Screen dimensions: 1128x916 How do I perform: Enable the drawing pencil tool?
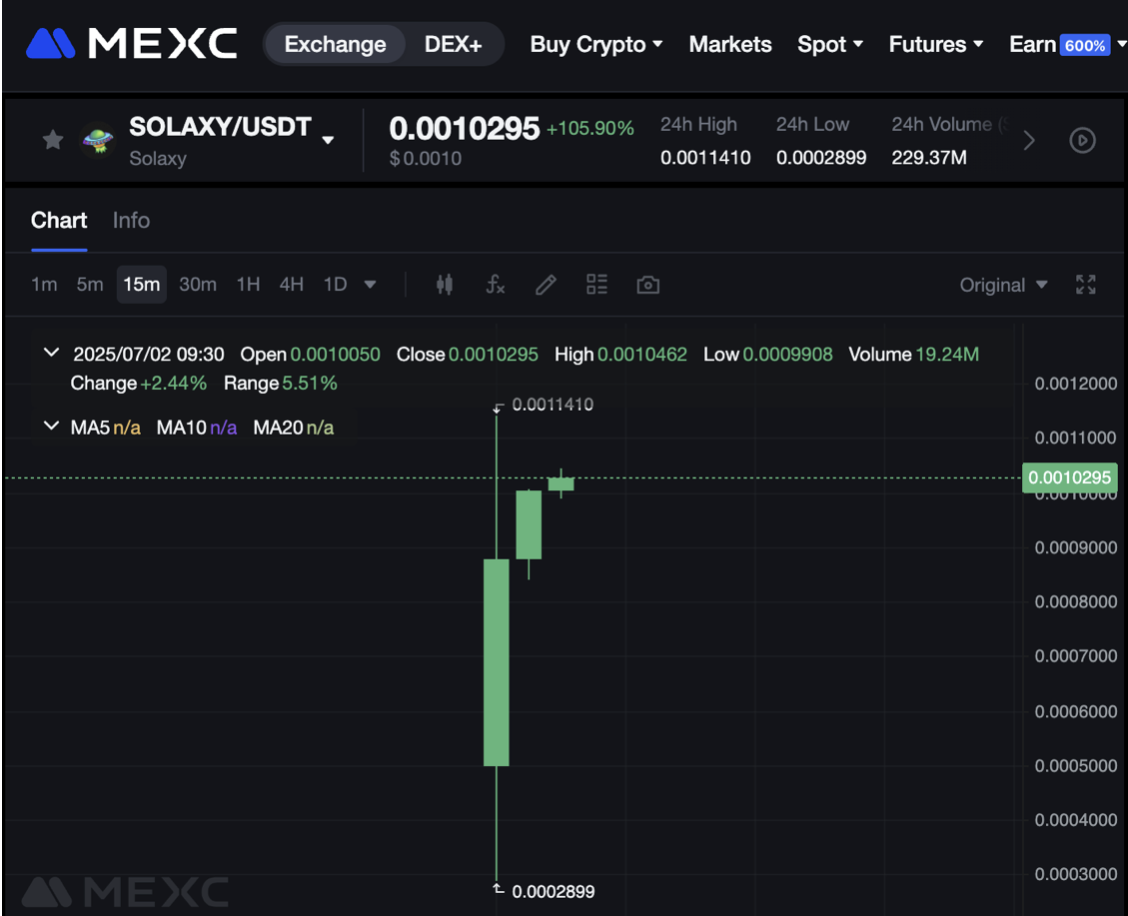click(546, 285)
